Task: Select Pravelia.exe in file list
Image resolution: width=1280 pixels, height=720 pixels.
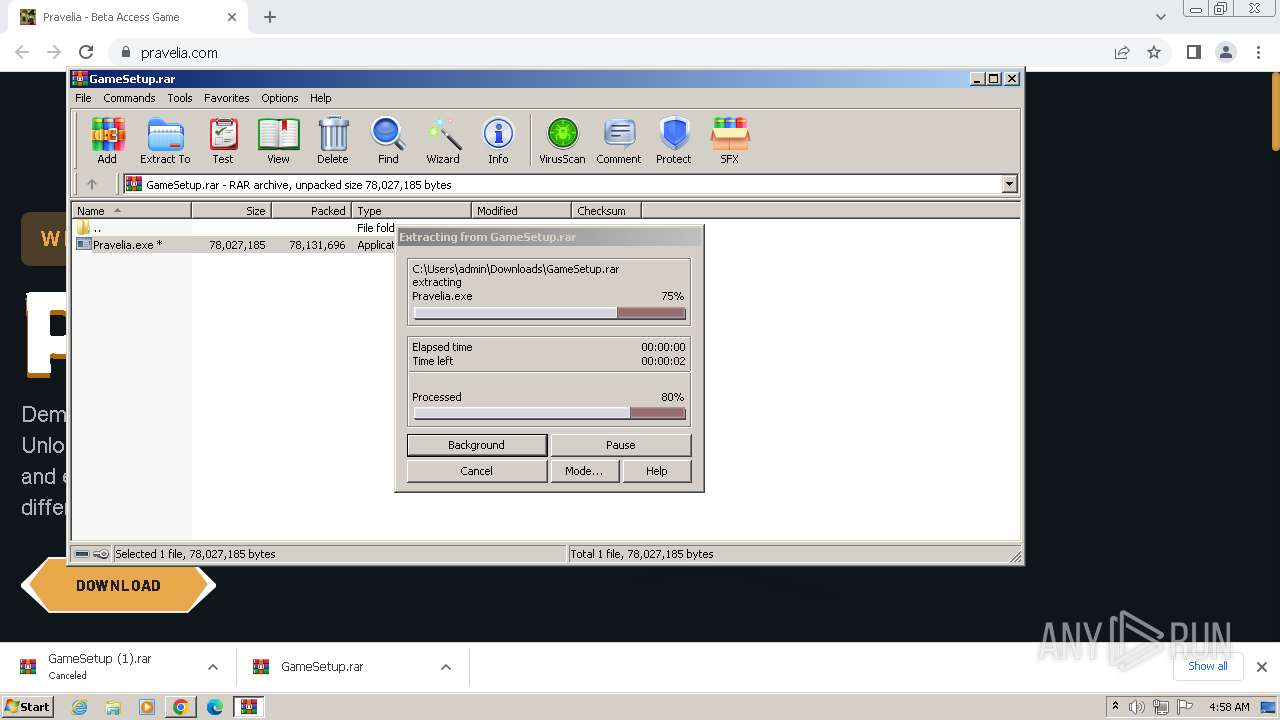Action: pyautogui.click(x=235, y=245)
